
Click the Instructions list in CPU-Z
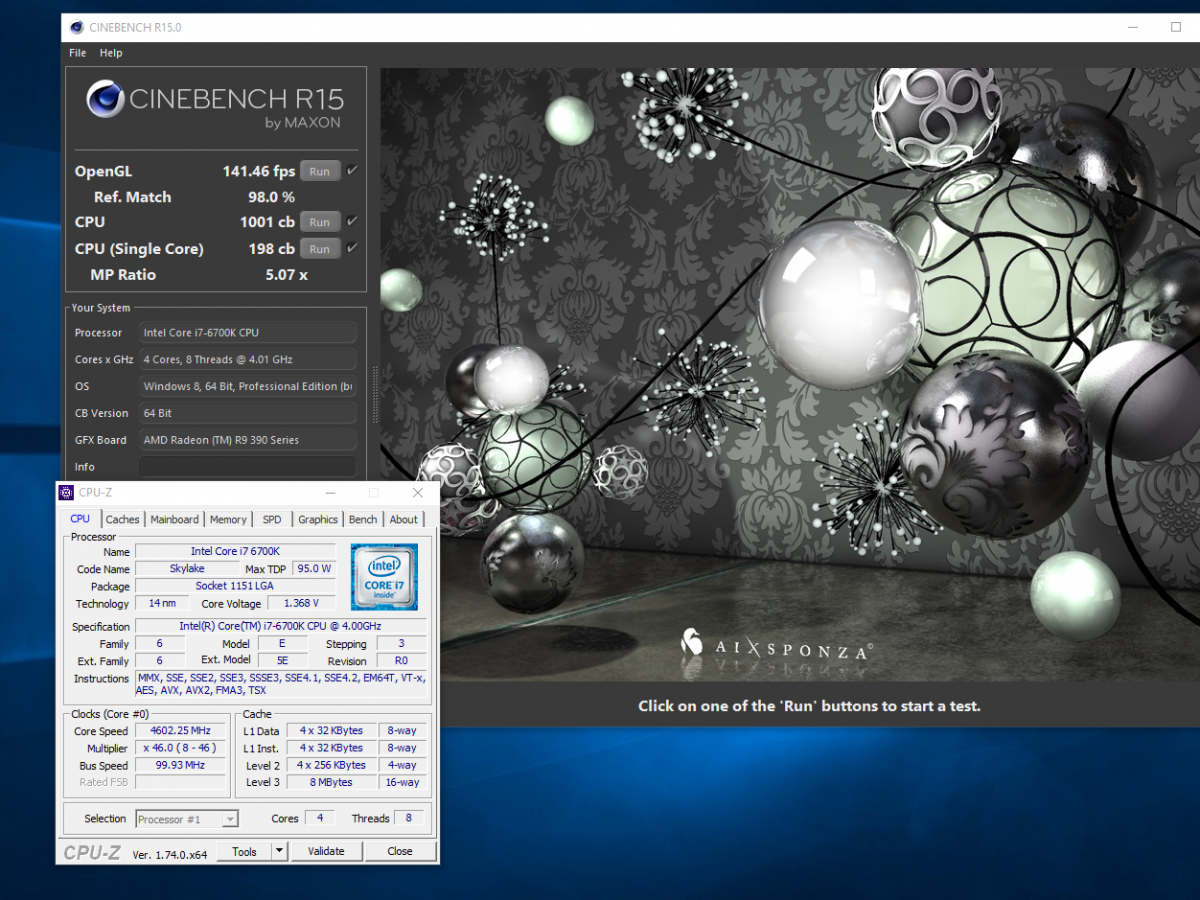point(280,684)
